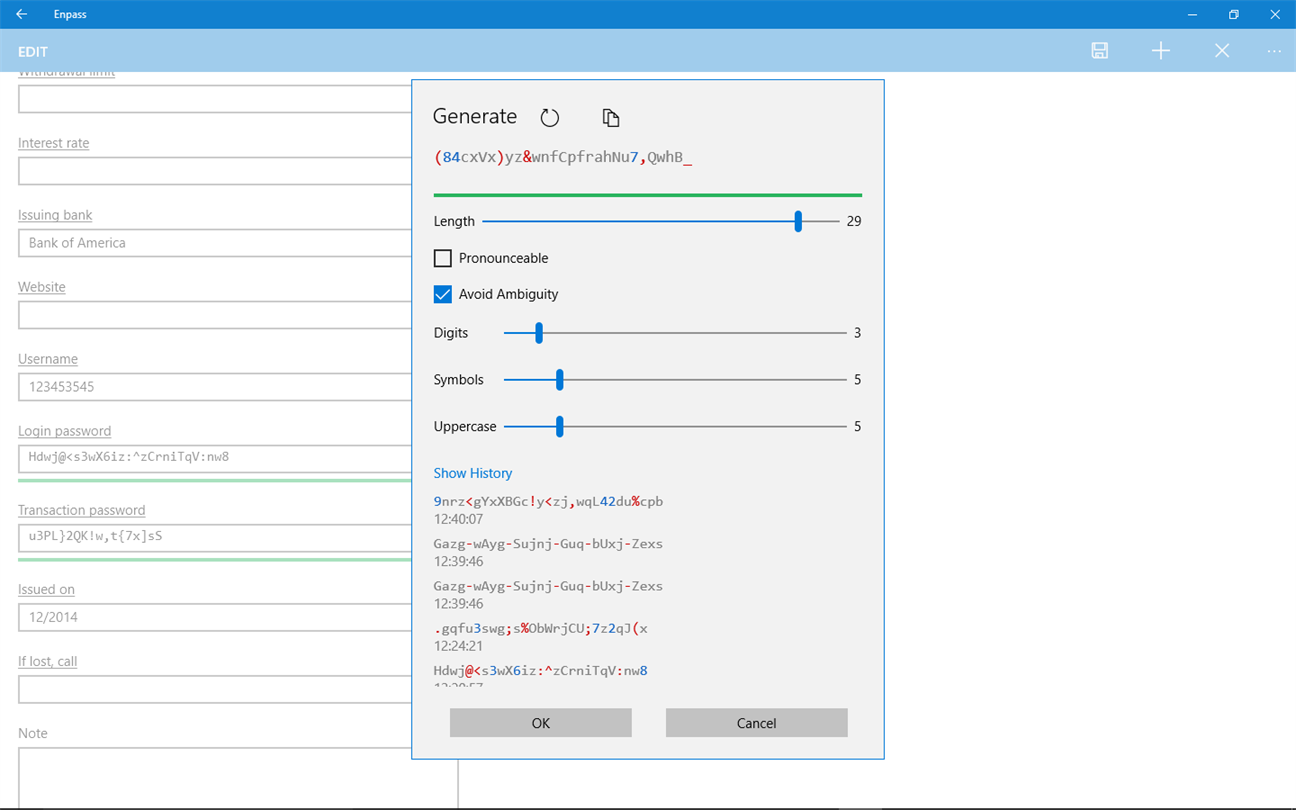Image resolution: width=1296 pixels, height=810 pixels.
Task: Click the Note text area
Action: [x=238, y=778]
